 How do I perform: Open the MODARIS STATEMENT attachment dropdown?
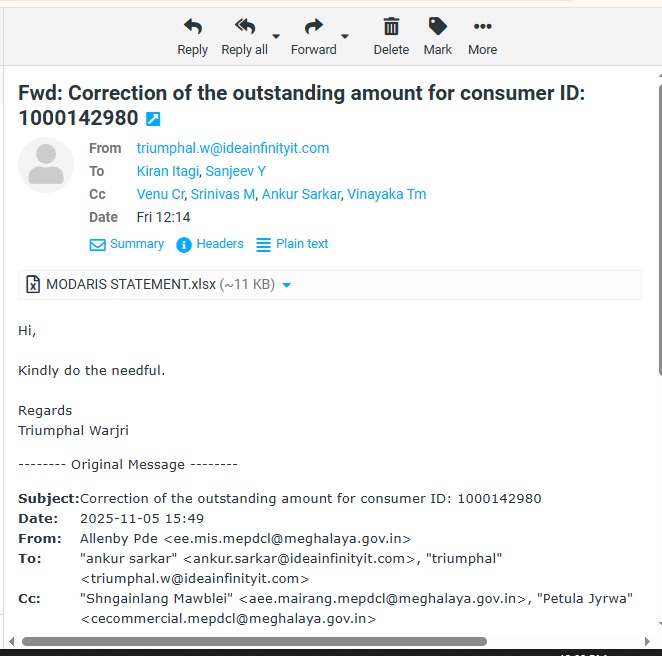click(287, 286)
